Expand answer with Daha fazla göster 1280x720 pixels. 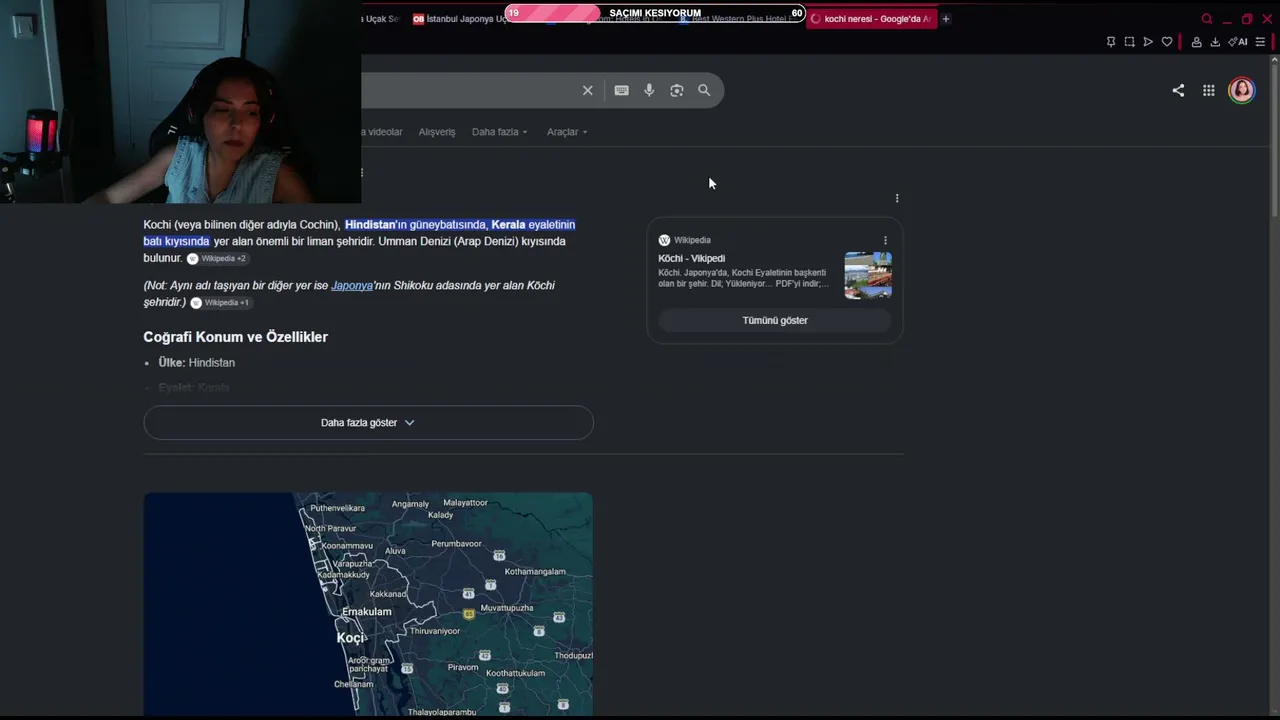coord(368,423)
